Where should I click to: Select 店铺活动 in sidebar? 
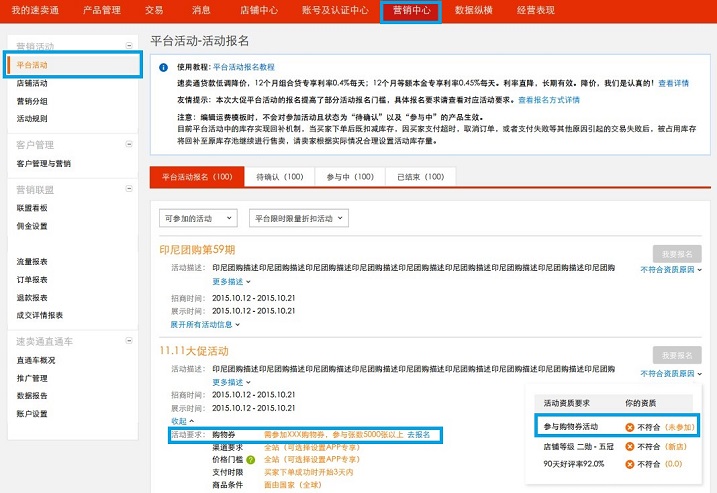point(32,83)
